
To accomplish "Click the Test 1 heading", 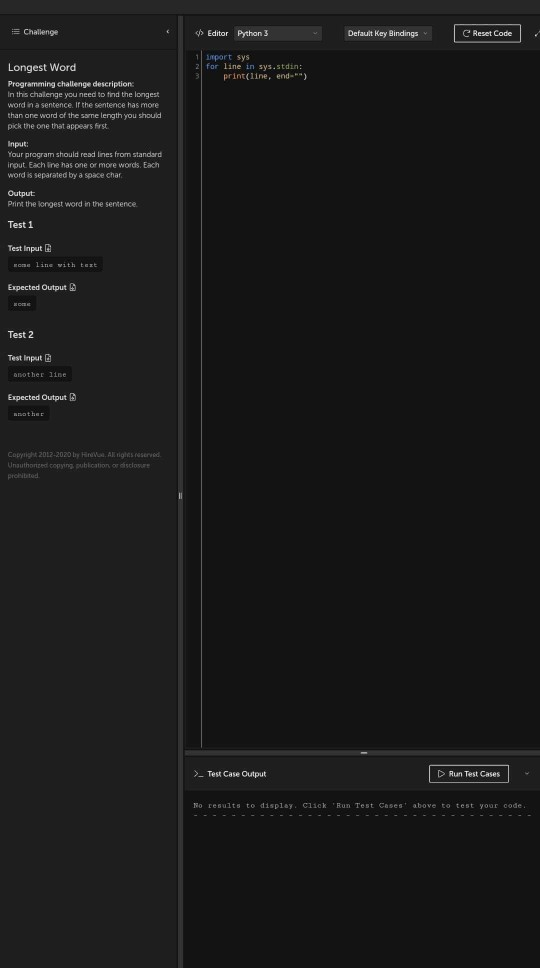I will pyautogui.click(x=20, y=225).
